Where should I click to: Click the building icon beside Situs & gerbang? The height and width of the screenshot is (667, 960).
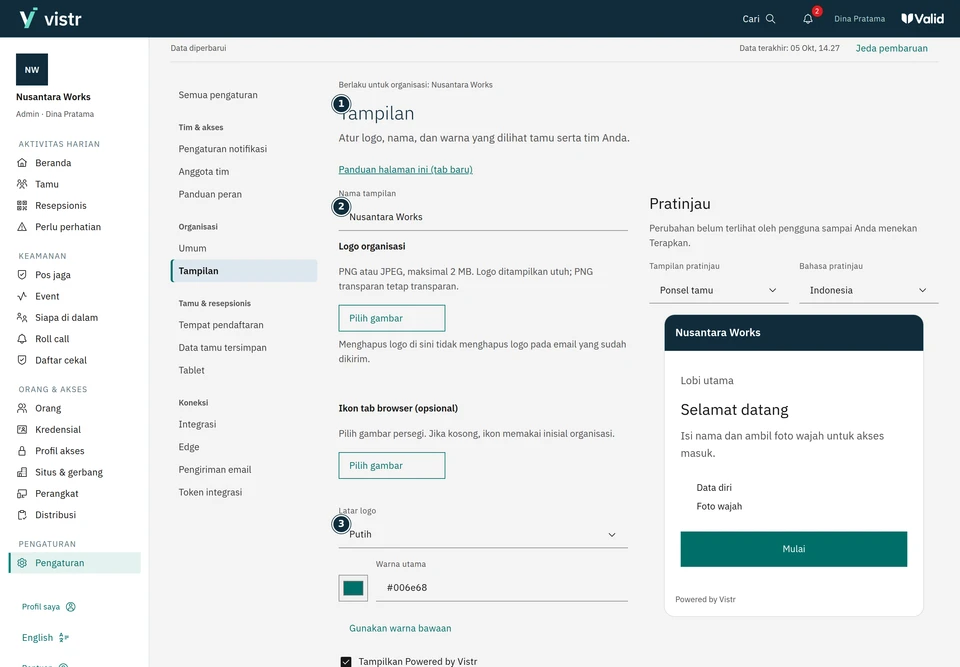pos(22,473)
